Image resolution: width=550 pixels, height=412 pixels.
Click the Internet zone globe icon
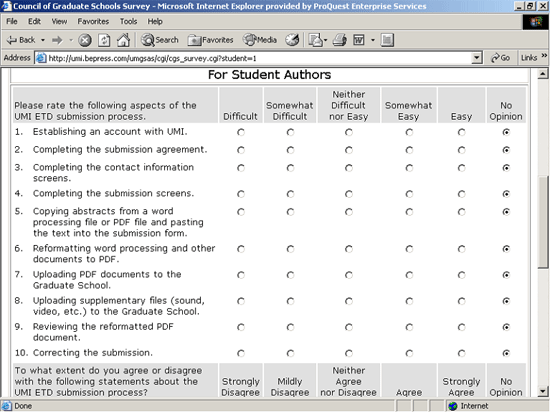click(453, 406)
